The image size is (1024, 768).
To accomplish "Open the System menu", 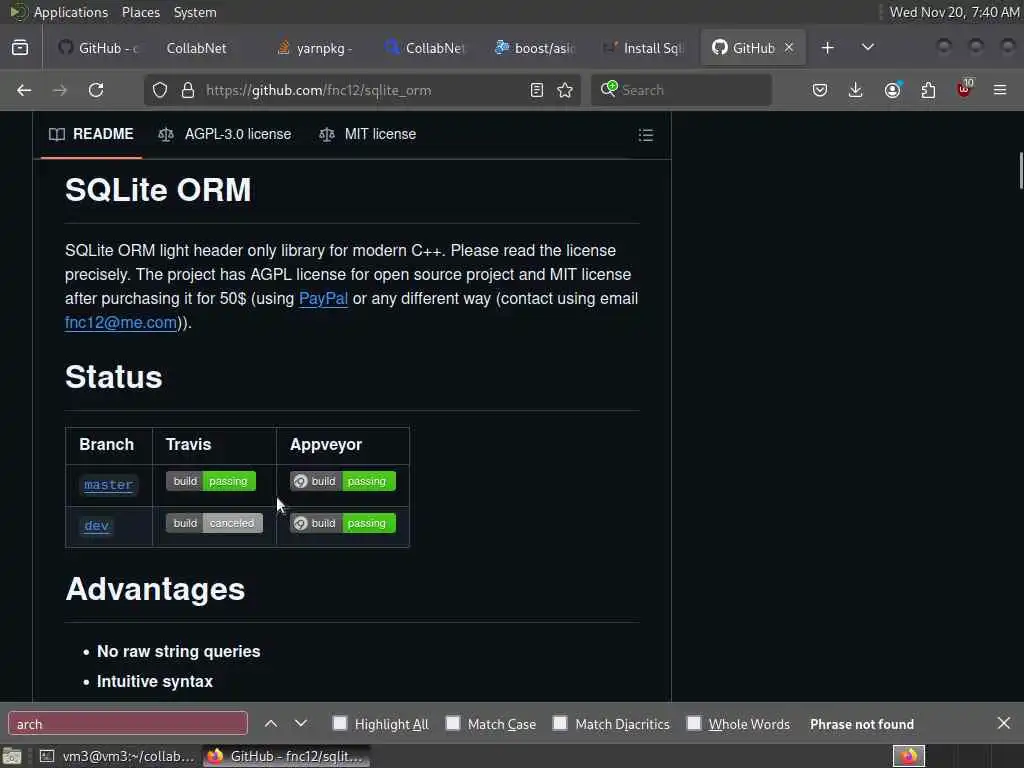I will click(195, 12).
